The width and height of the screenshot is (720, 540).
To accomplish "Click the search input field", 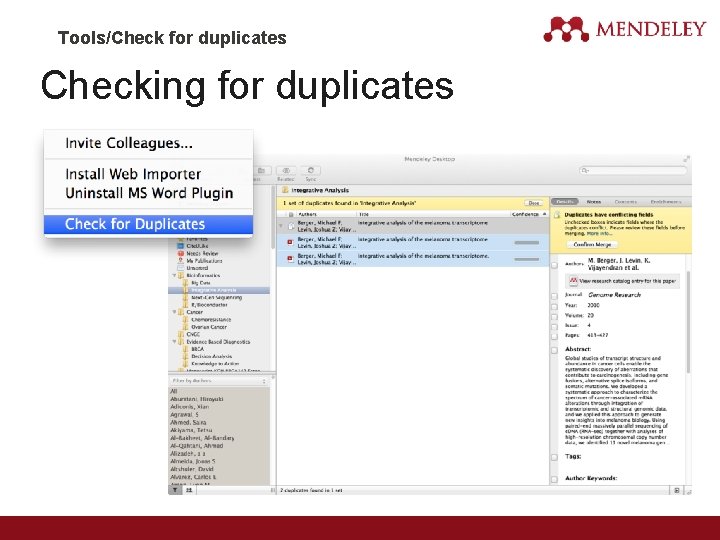I will click(x=633, y=170).
